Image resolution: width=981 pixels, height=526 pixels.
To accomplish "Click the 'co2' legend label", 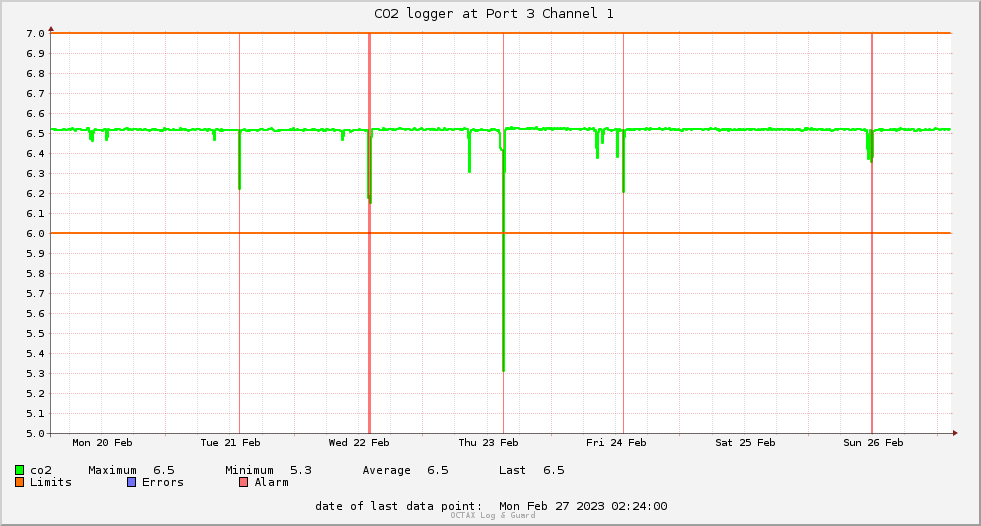I will tap(41, 470).
